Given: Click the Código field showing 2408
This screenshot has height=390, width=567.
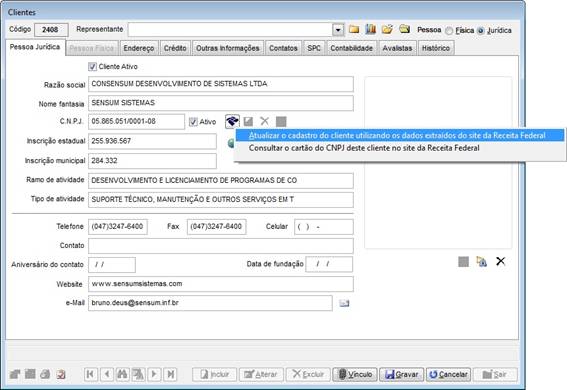Looking at the screenshot, I should tap(51, 30).
